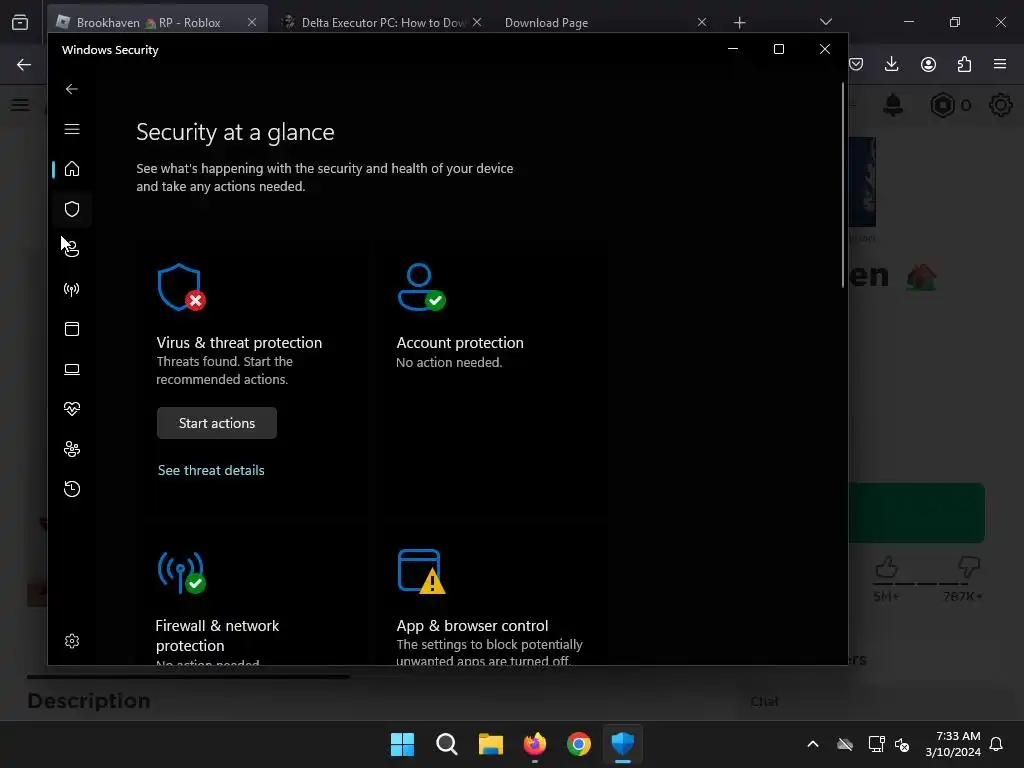Image resolution: width=1024 pixels, height=768 pixels.
Task: Click Virus & threat protection heading
Action: [x=239, y=343]
